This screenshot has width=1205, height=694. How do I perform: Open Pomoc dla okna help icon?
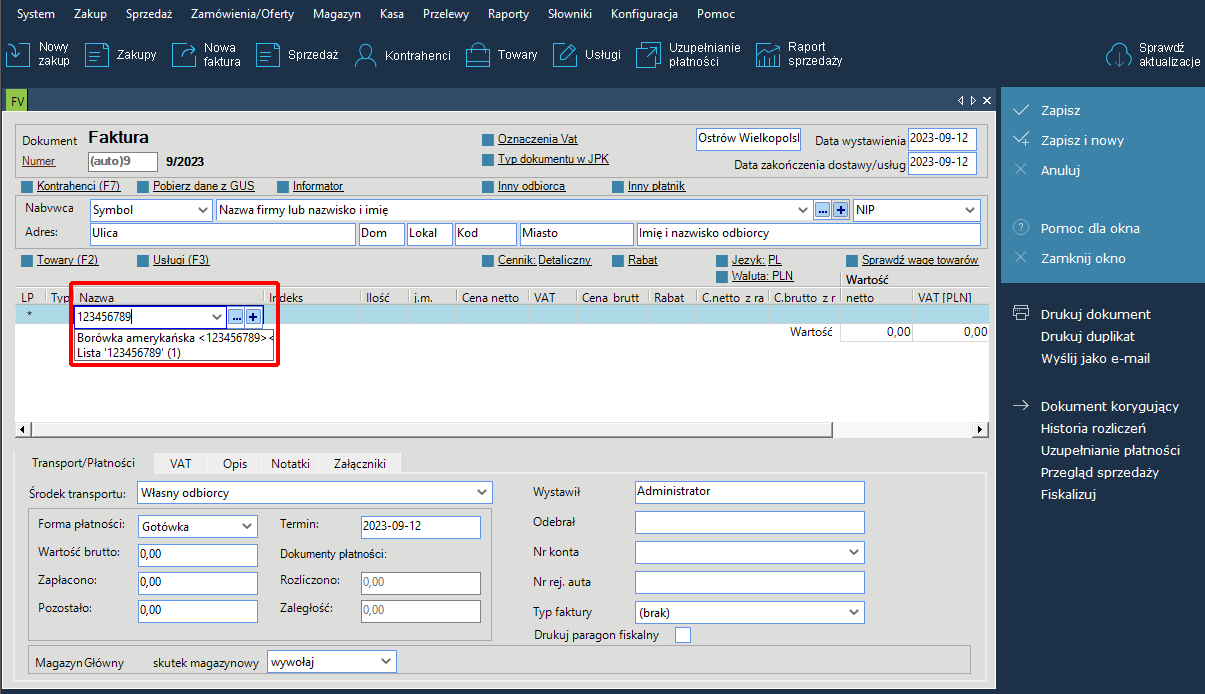point(1021,228)
